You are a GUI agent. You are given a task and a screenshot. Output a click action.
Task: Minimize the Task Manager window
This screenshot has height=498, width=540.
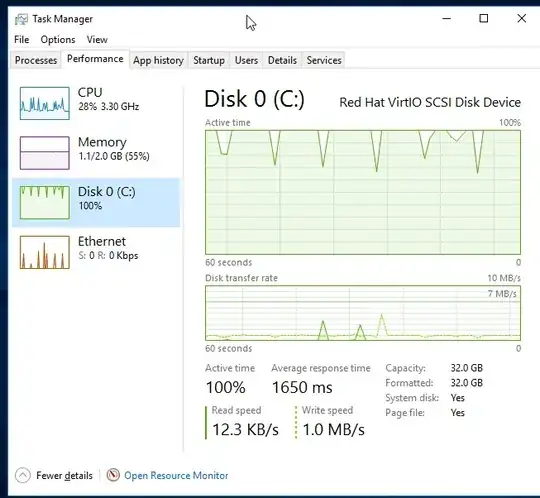point(447,19)
